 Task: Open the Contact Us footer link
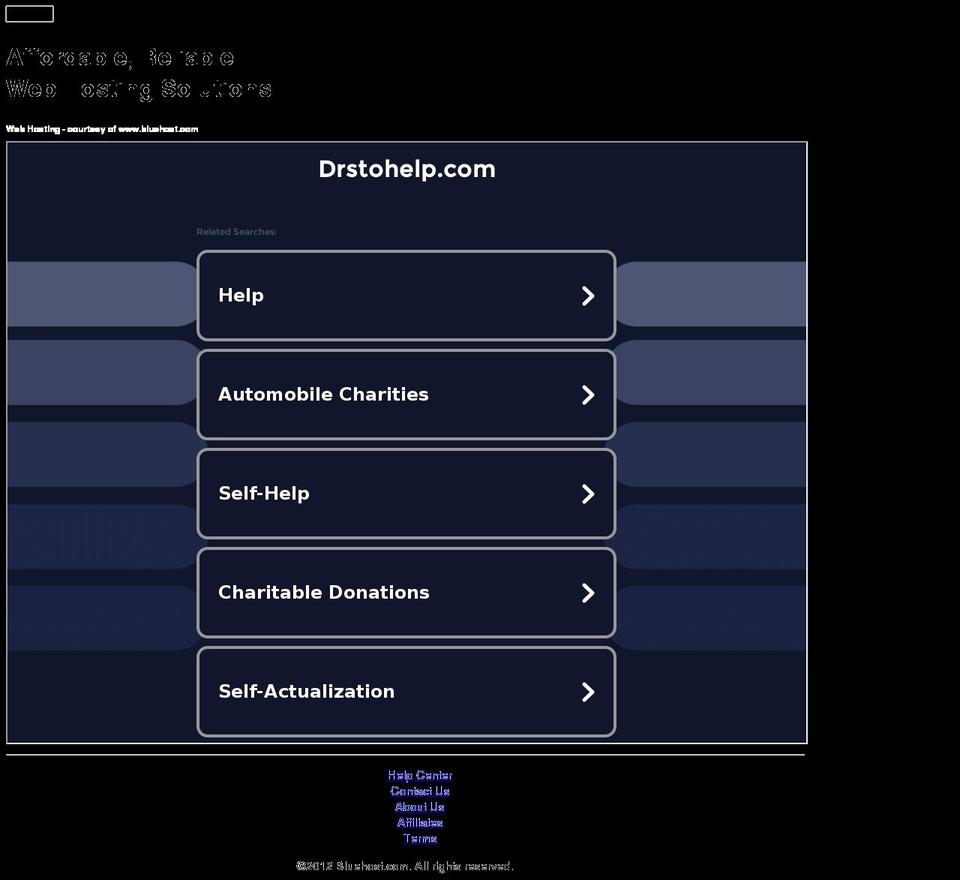click(420, 791)
